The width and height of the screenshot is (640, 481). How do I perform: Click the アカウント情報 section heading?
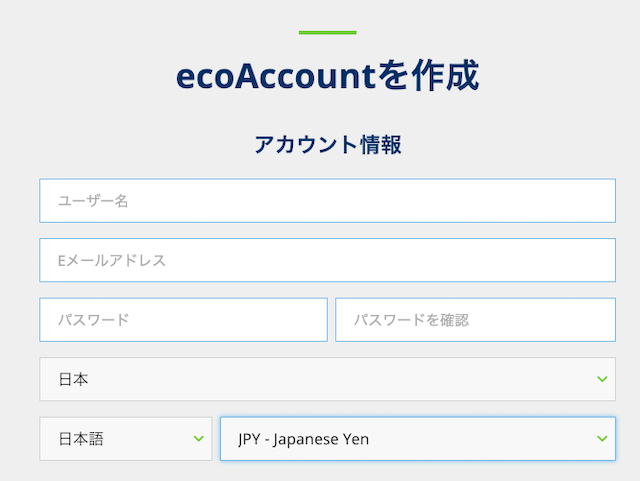tap(327, 145)
